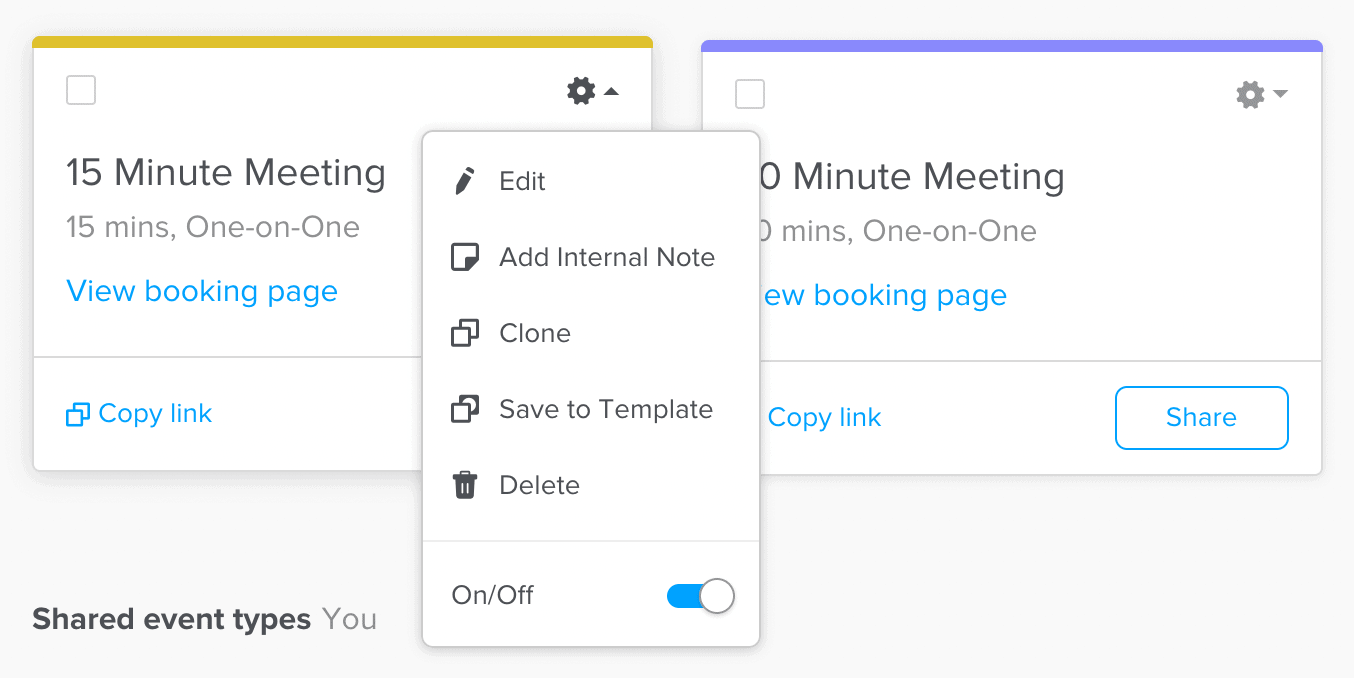The image size is (1354, 678).
Task: Expand the Shared event types section
Action: click(x=172, y=618)
